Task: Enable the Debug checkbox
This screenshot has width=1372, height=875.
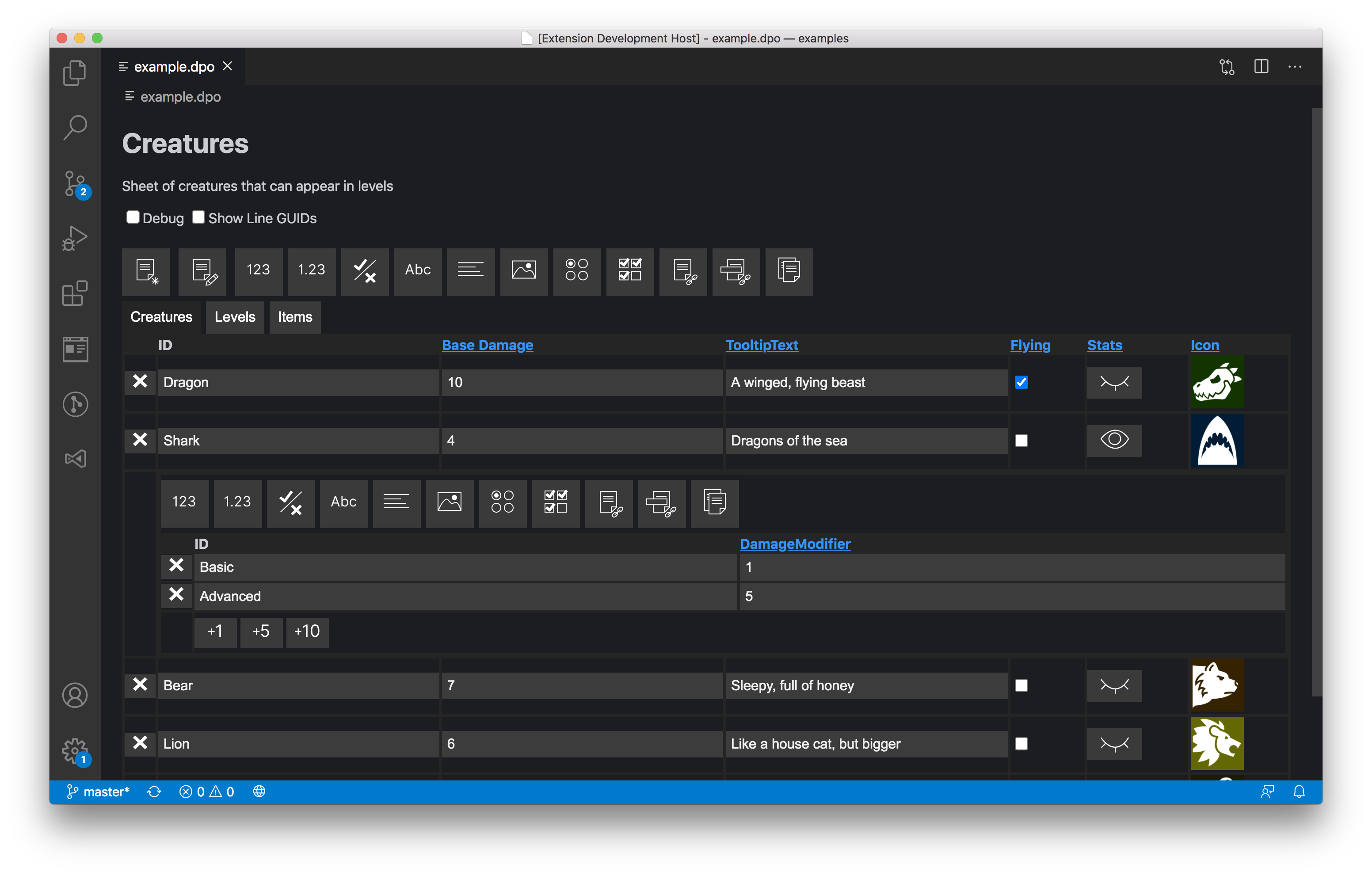Action: (133, 217)
